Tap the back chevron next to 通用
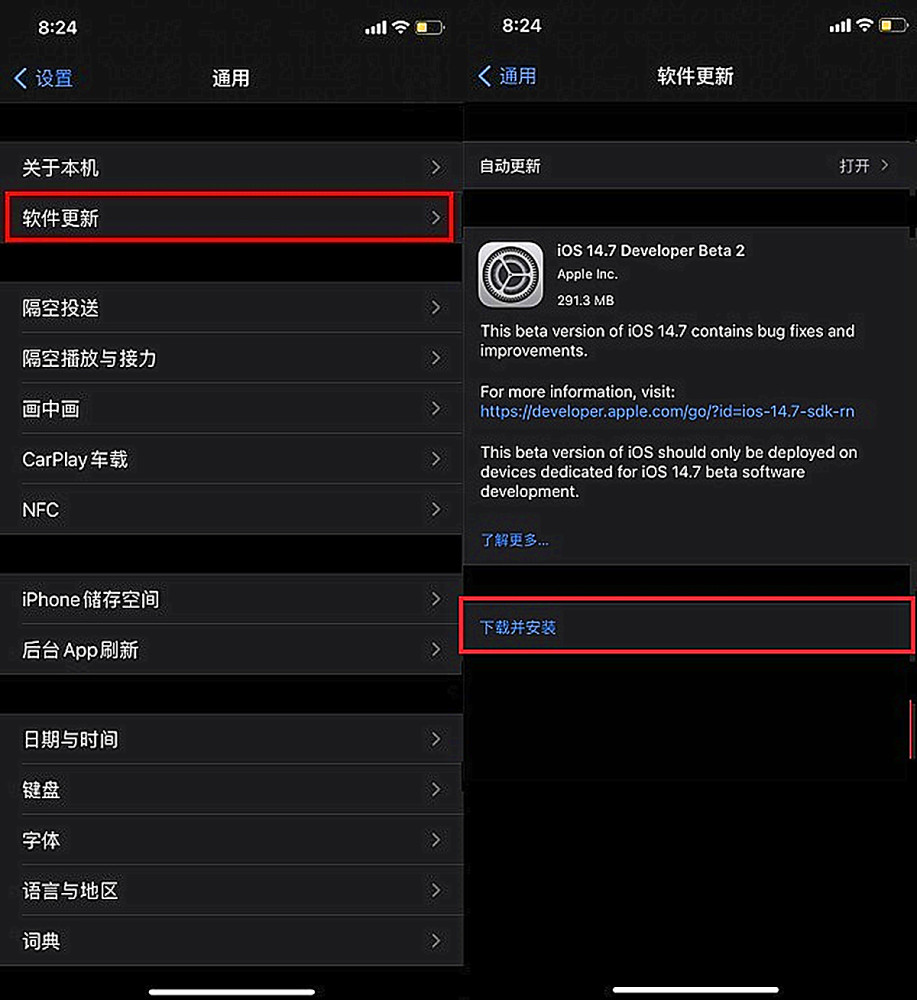The width and height of the screenshot is (917, 1000). 484,77
